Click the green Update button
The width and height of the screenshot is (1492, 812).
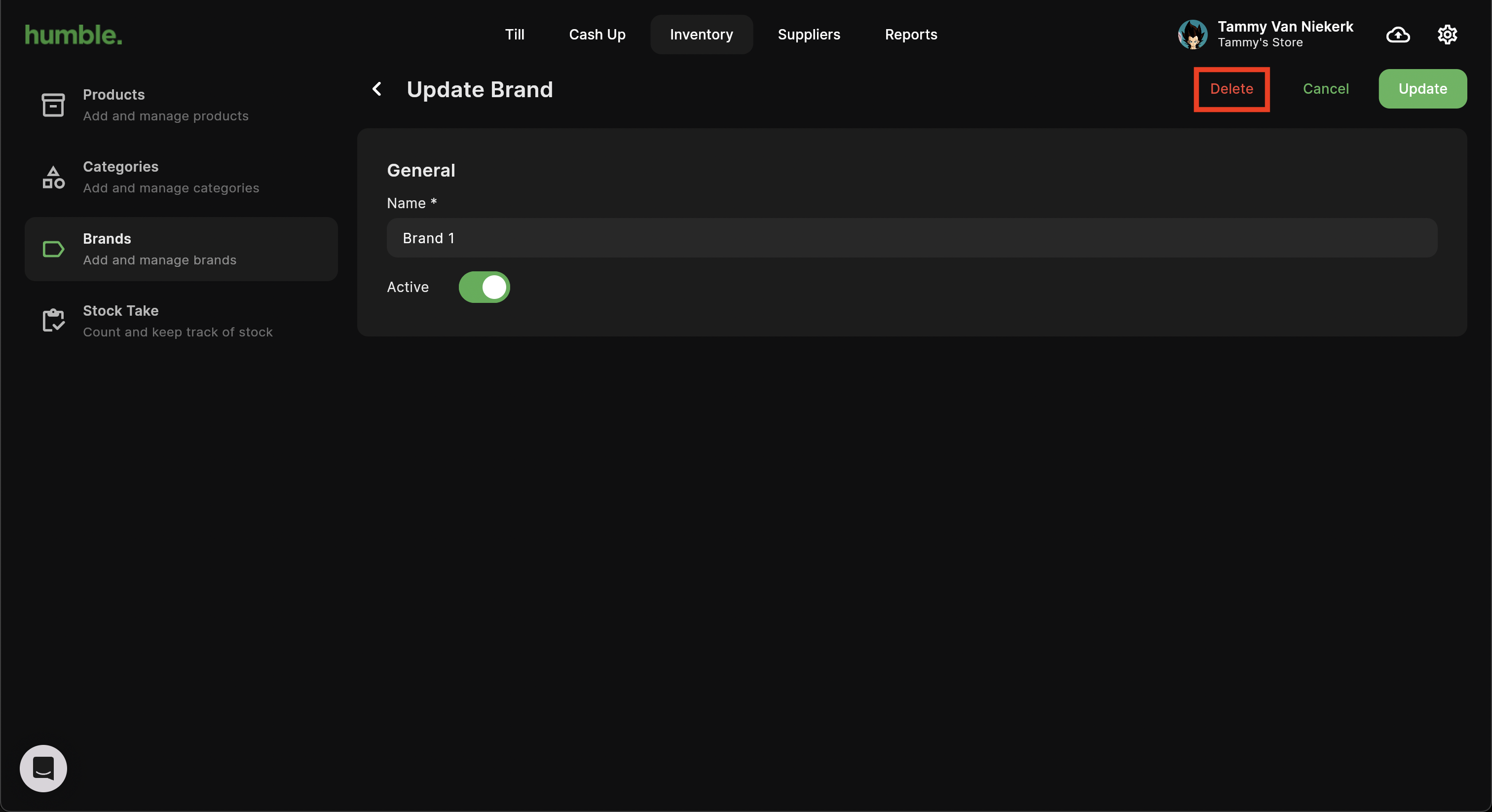tap(1422, 89)
